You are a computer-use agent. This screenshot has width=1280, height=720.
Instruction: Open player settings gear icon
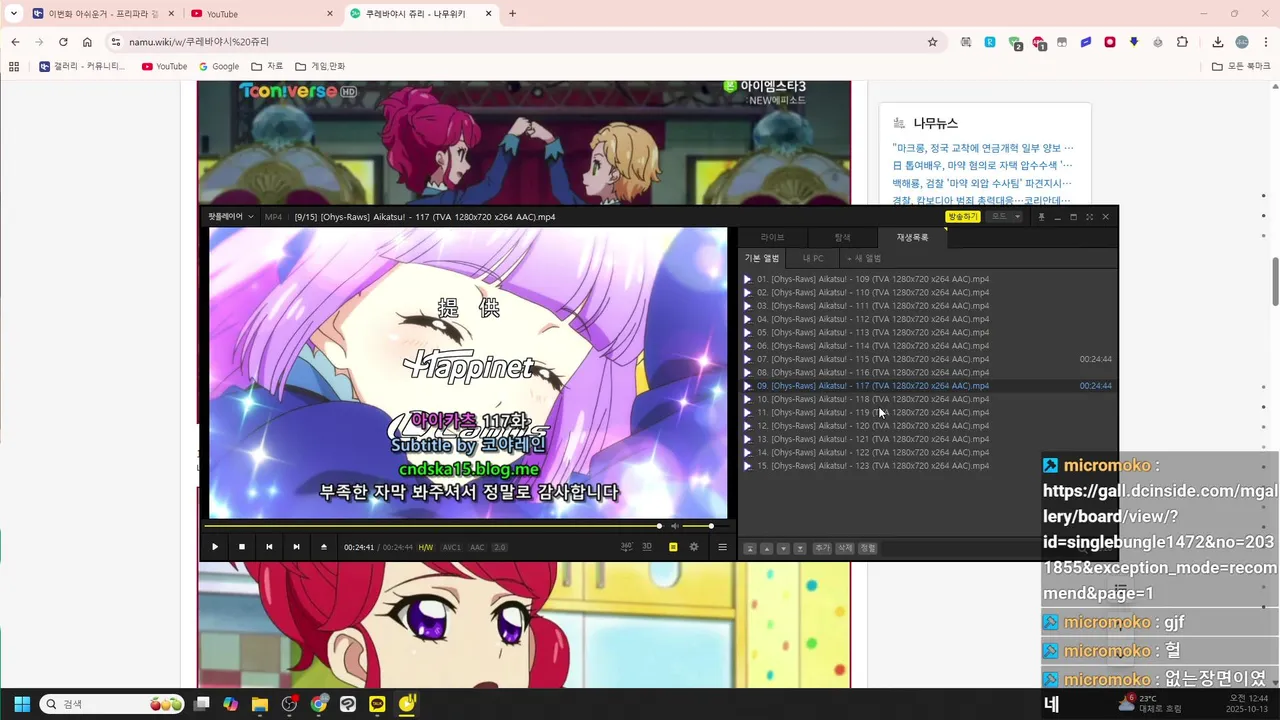click(694, 547)
